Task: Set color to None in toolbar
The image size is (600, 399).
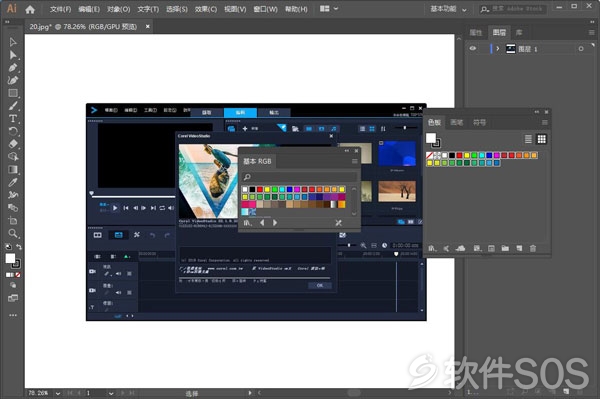Action: pos(18,275)
